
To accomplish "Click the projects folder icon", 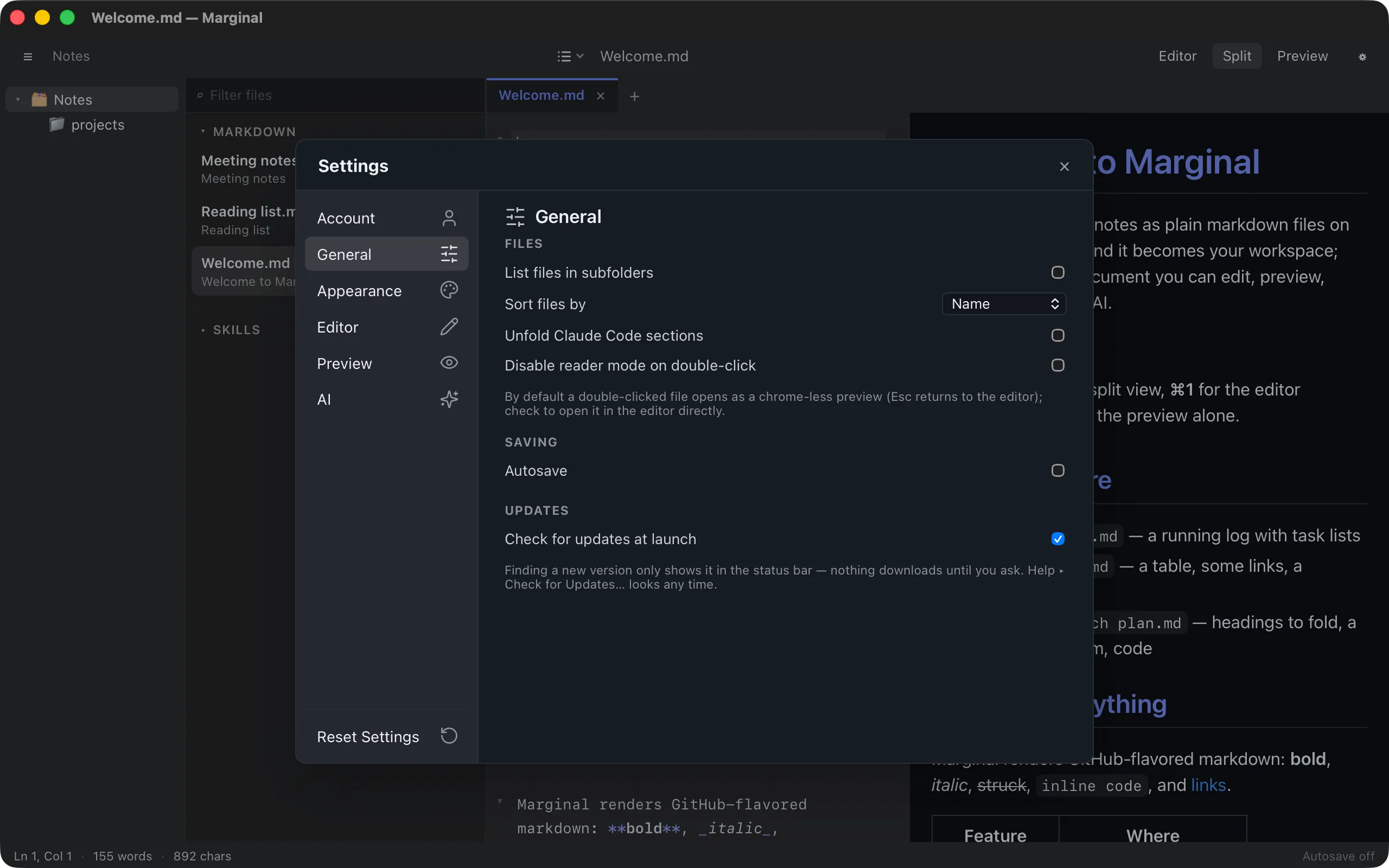I will pos(56,124).
